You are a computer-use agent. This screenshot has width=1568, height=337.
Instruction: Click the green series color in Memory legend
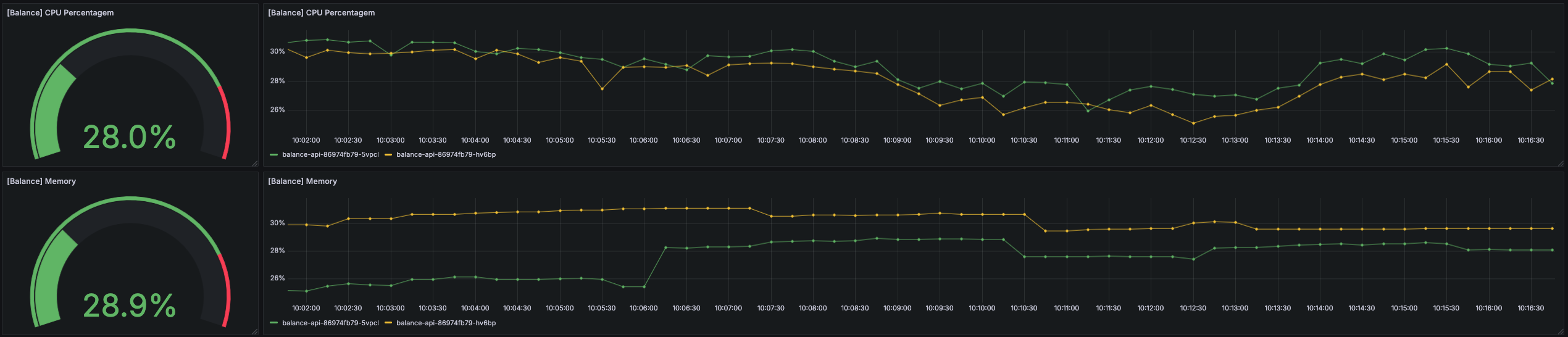click(x=274, y=323)
